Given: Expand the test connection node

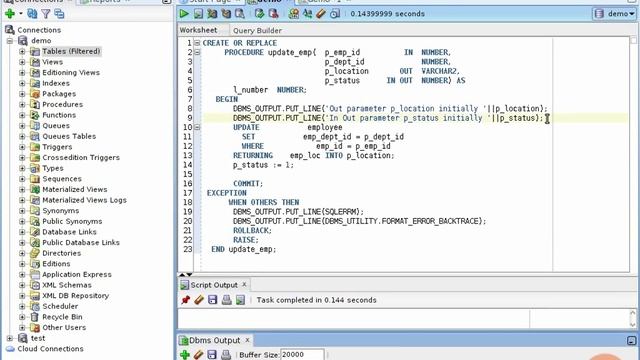Looking at the screenshot, I should tap(10, 338).
